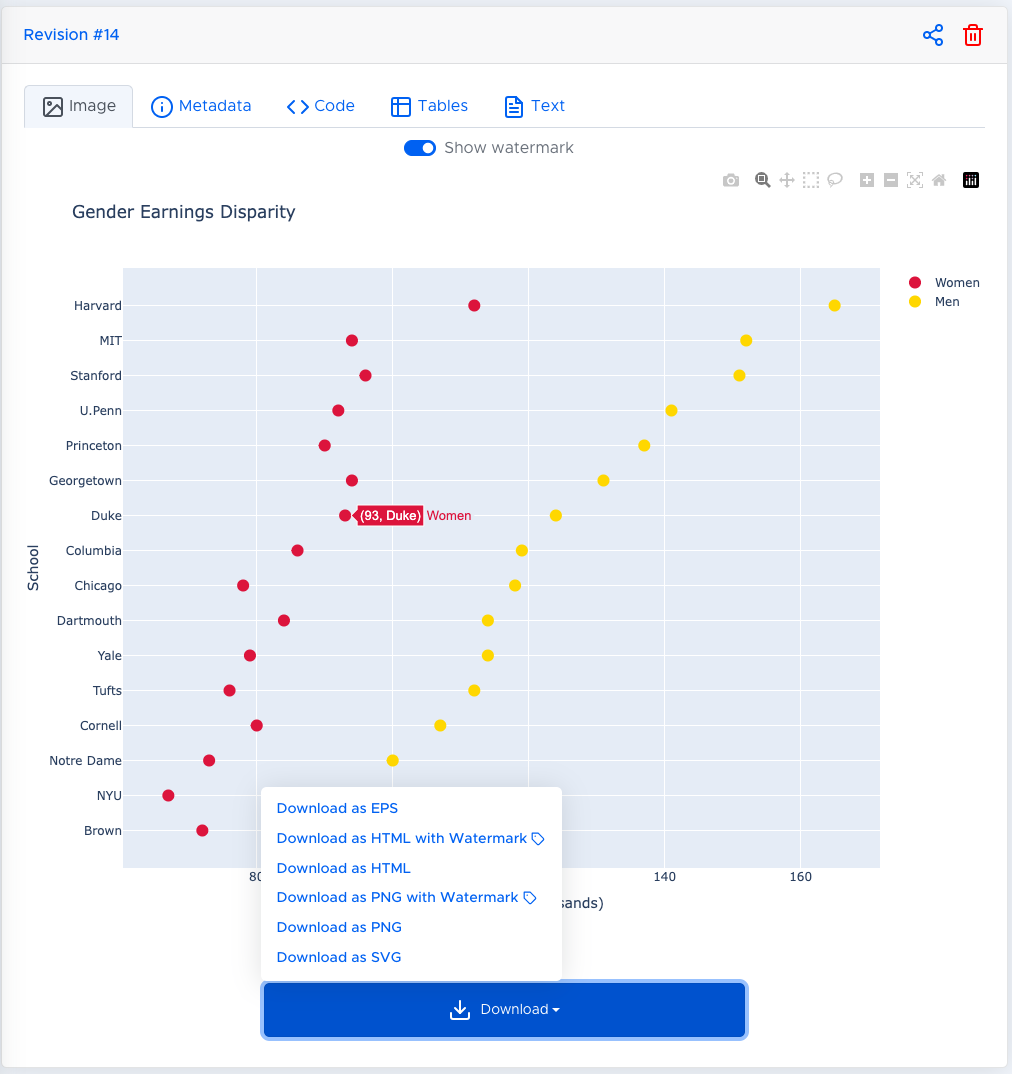Activate the Box Select tool
The image size is (1012, 1074).
pos(811,180)
